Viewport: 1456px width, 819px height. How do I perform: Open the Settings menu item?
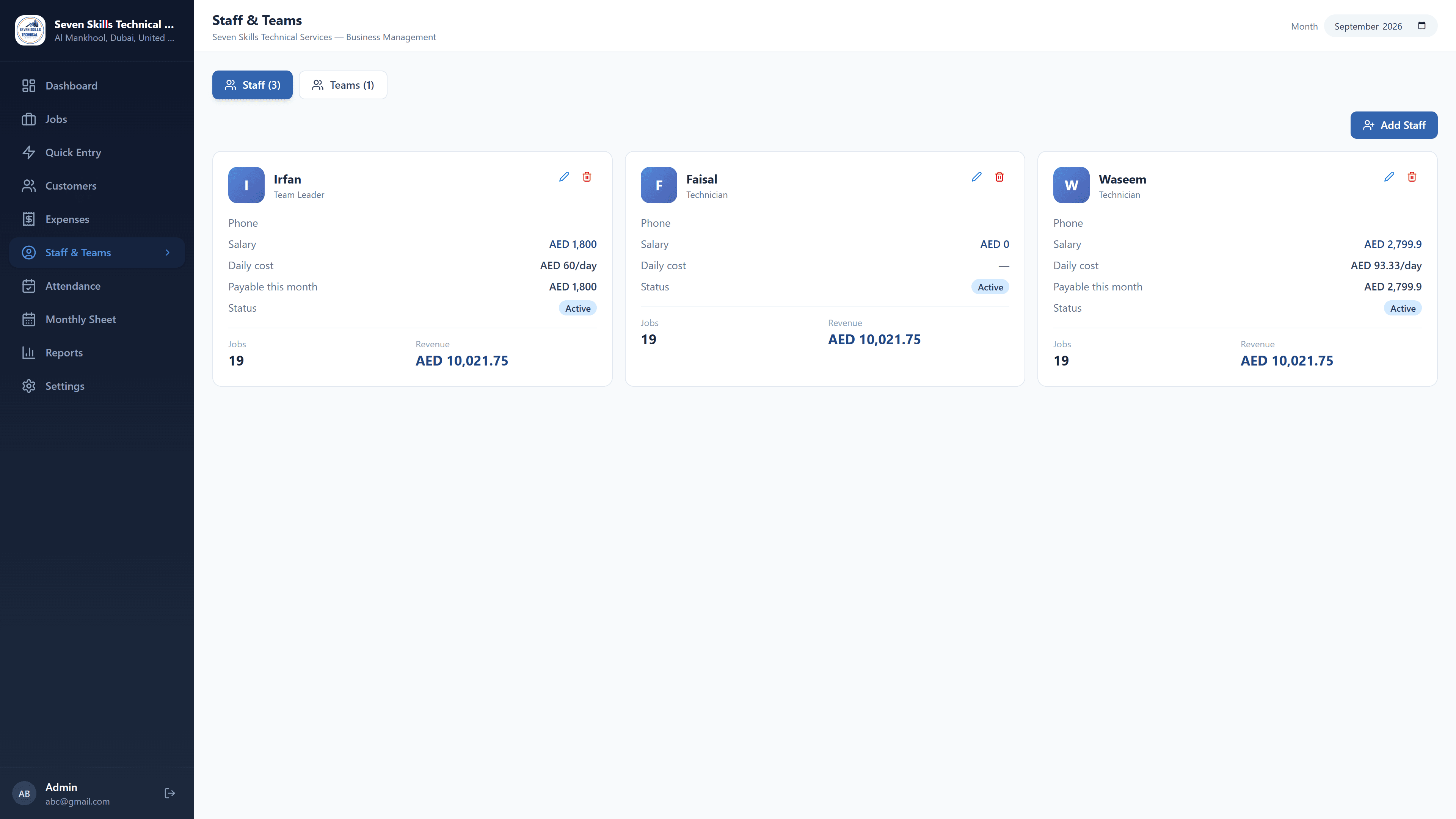pos(97,386)
